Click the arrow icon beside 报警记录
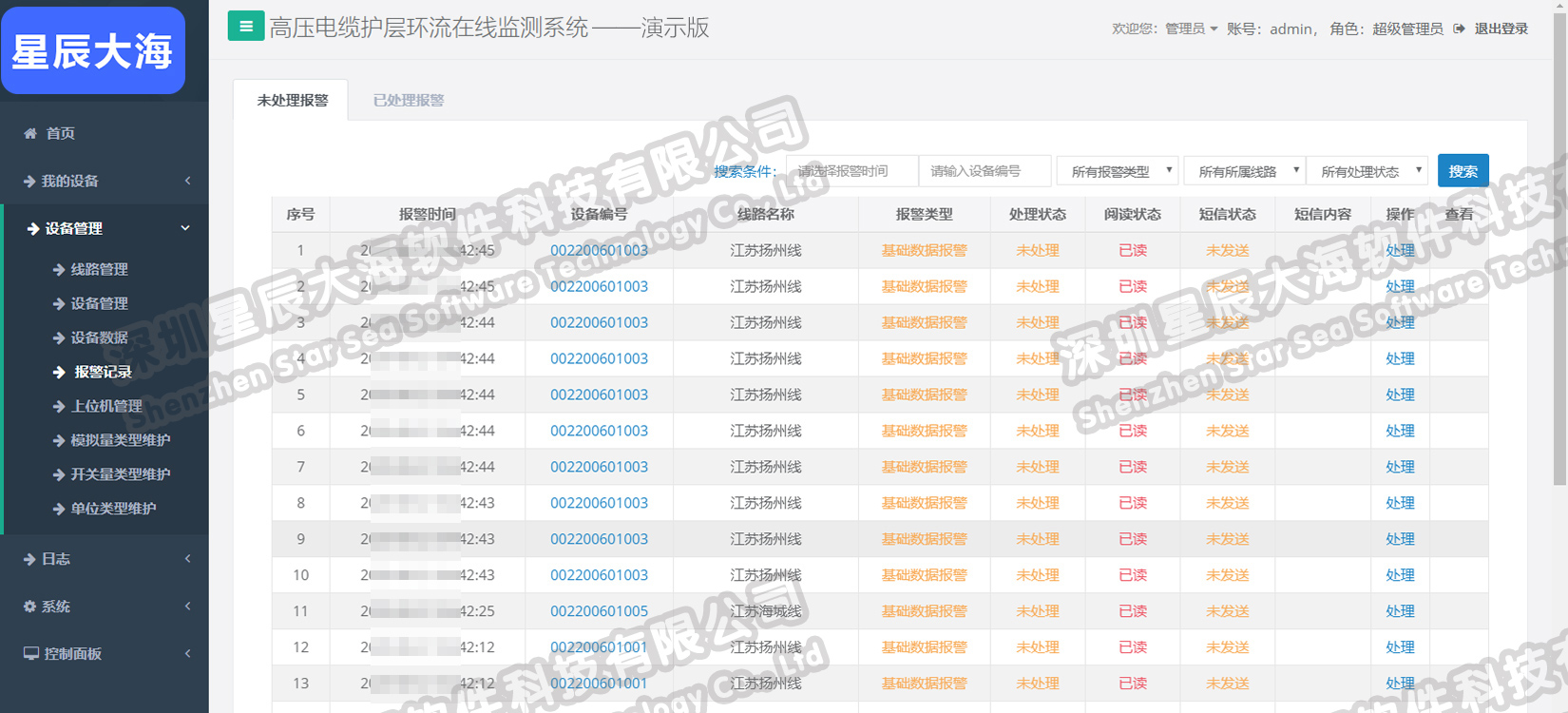 pos(59,373)
